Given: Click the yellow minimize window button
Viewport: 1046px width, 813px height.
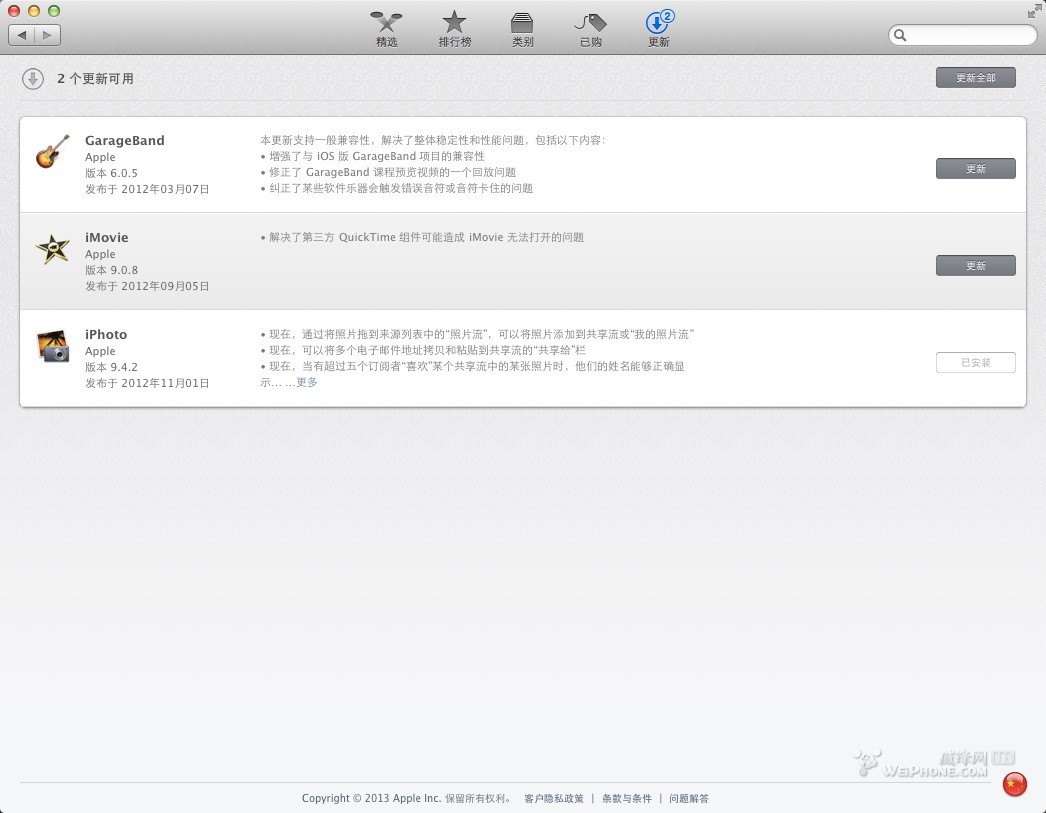Looking at the screenshot, I should [34, 11].
